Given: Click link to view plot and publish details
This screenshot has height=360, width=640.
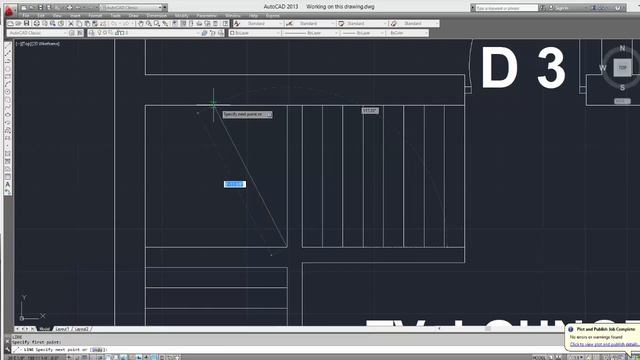Looking at the screenshot, I should (x=604, y=344).
